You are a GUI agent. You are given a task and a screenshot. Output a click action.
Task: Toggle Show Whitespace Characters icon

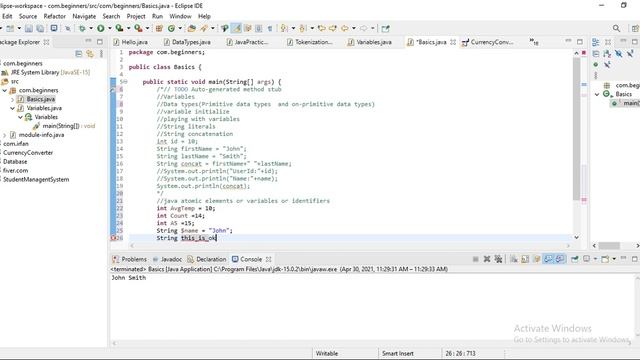pyautogui.click(x=270, y=29)
